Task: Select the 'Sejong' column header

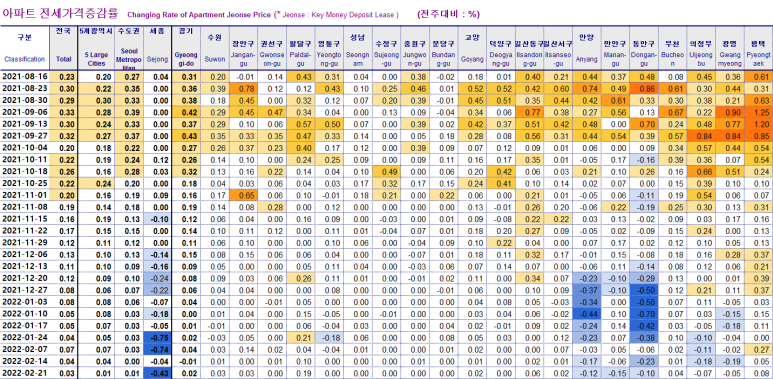Action: (157, 48)
